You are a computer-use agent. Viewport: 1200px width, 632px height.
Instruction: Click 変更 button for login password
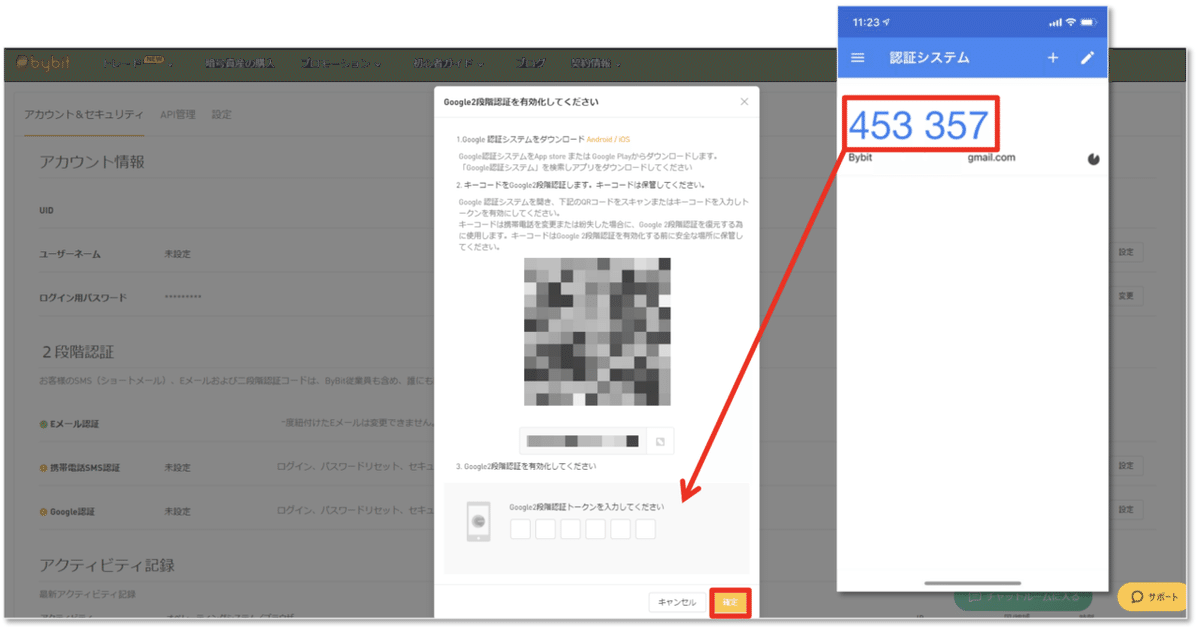[1126, 296]
